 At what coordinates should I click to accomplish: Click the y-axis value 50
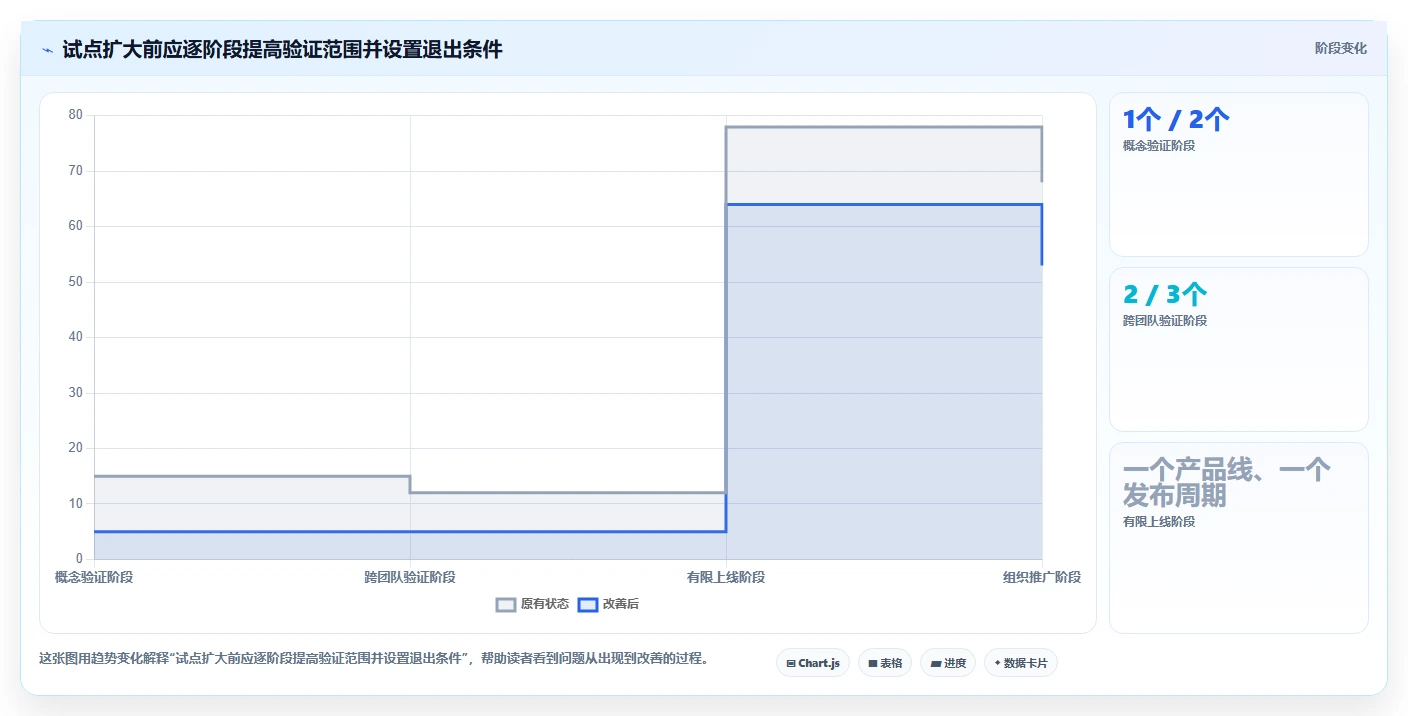pyautogui.click(x=76, y=282)
